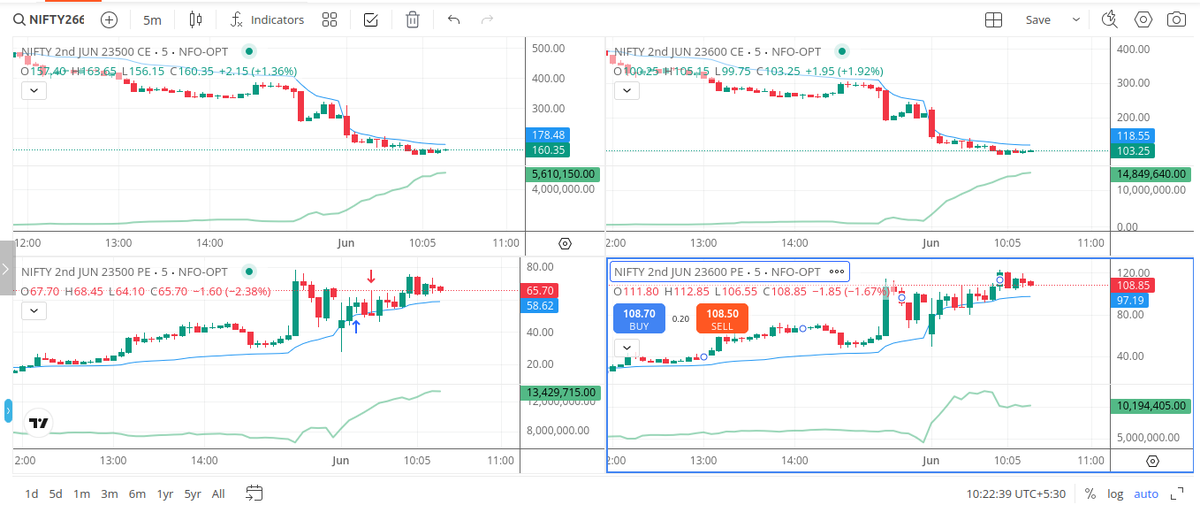The height and width of the screenshot is (505, 1200).
Task: Open indicator templates grid icon
Action: [x=330, y=20]
